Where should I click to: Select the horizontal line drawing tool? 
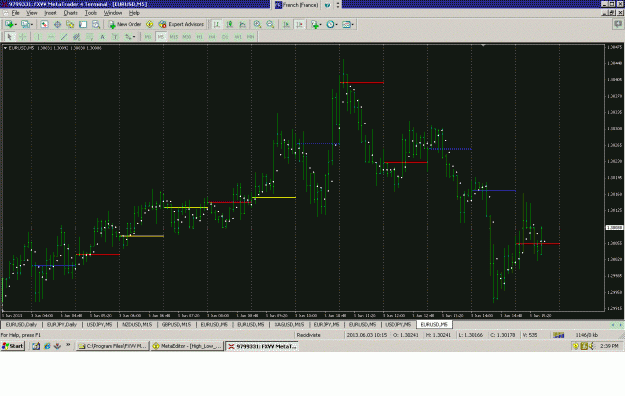point(51,37)
